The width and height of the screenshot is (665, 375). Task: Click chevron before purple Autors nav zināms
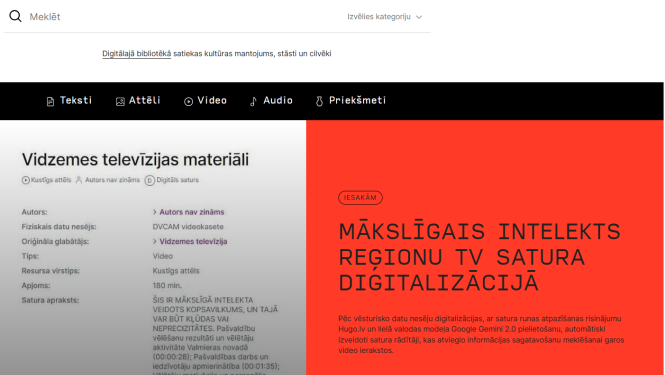point(155,212)
